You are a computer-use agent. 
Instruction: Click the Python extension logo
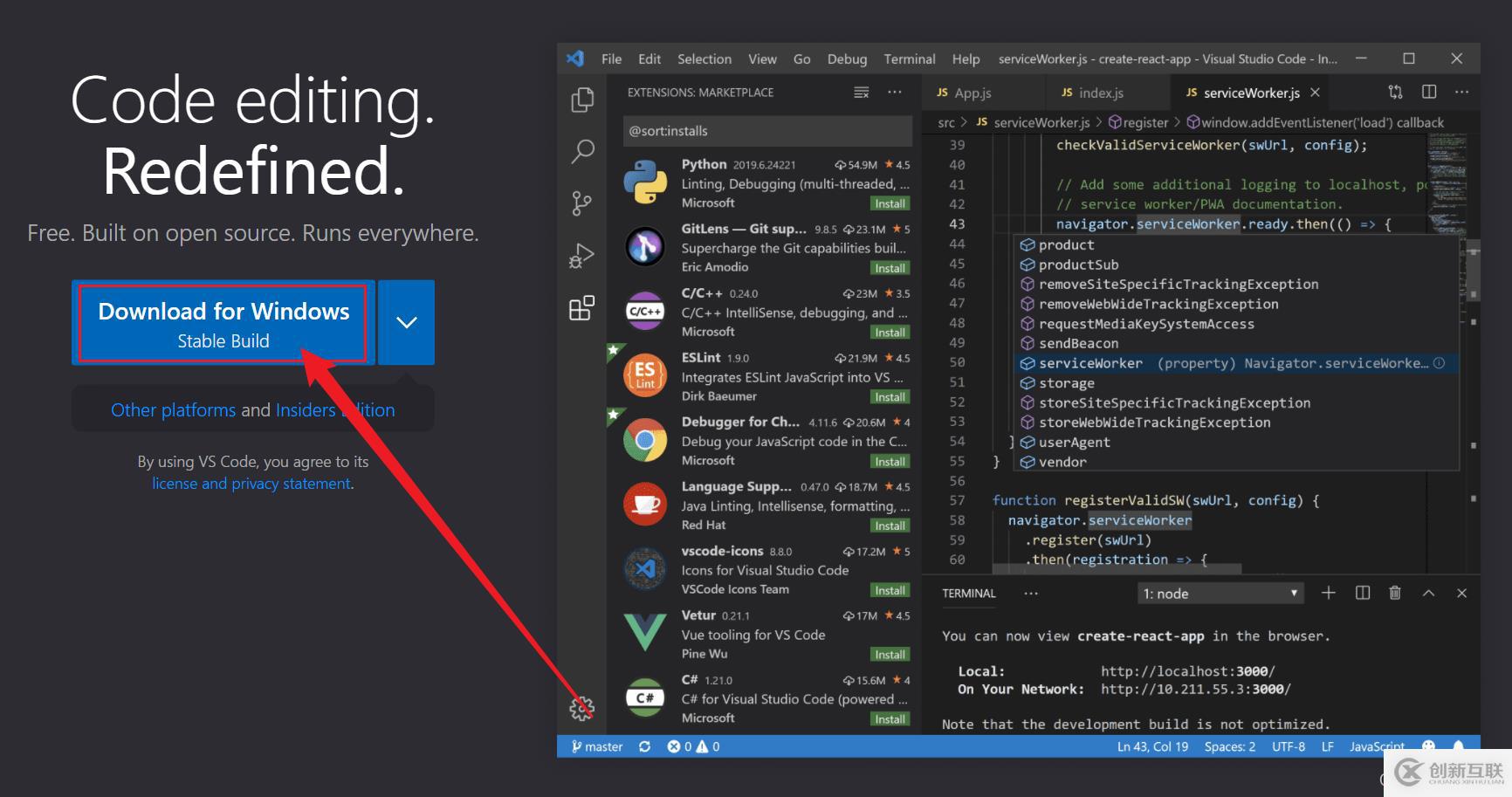point(645,182)
